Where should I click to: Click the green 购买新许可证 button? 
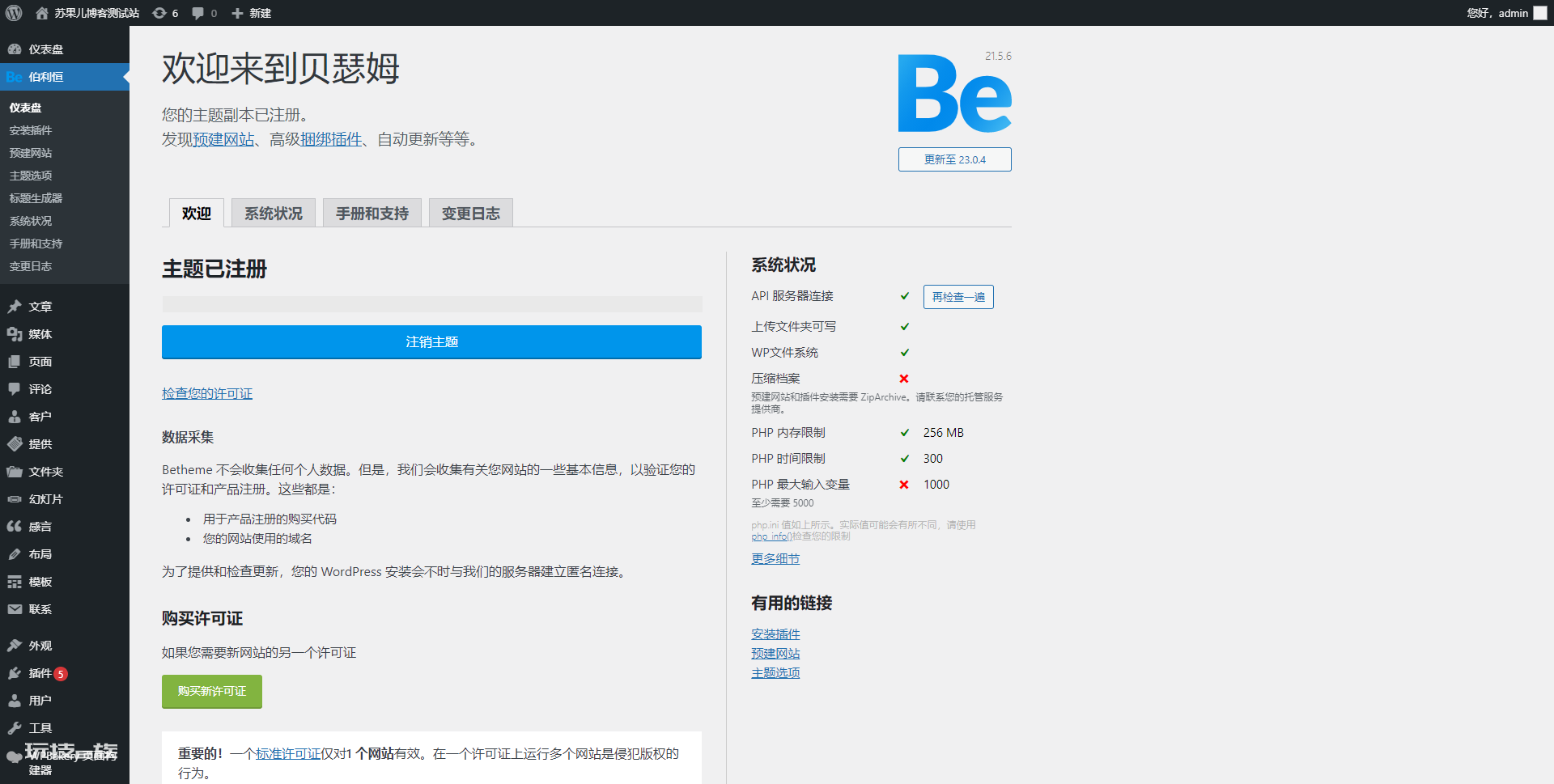point(212,692)
